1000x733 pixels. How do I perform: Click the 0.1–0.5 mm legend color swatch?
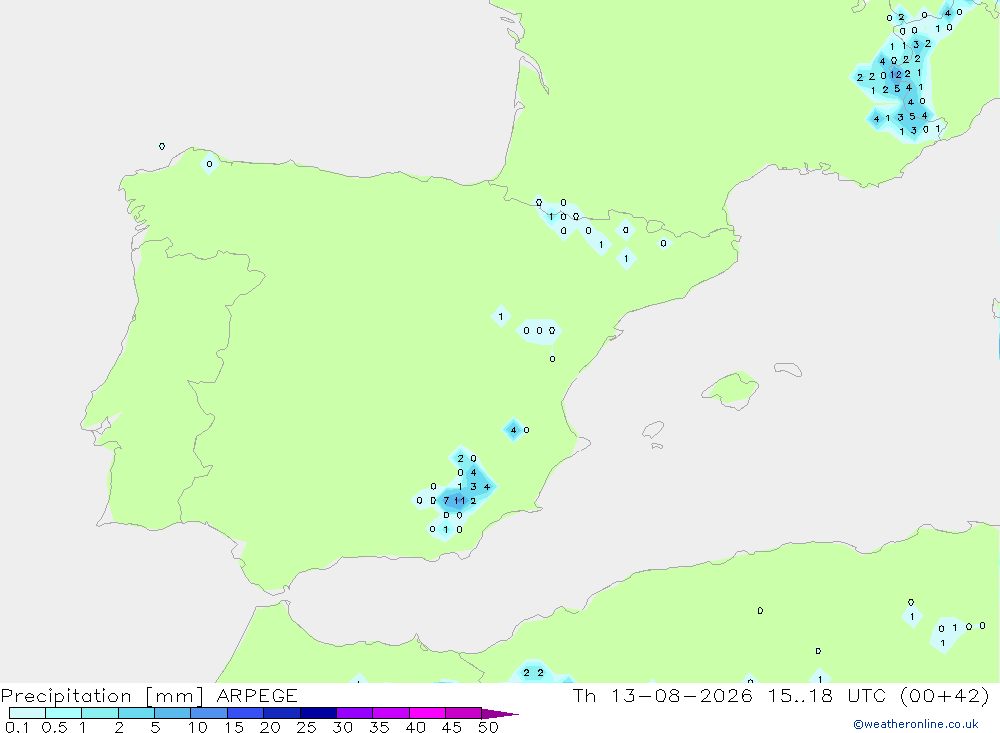click(x=27, y=713)
